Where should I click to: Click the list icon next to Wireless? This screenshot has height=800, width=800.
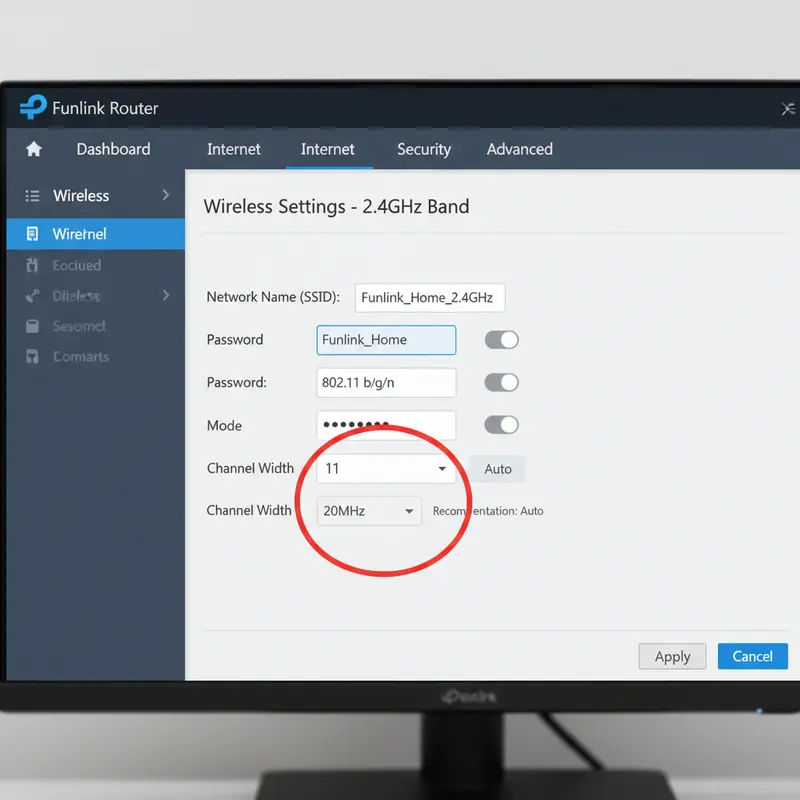[32, 196]
